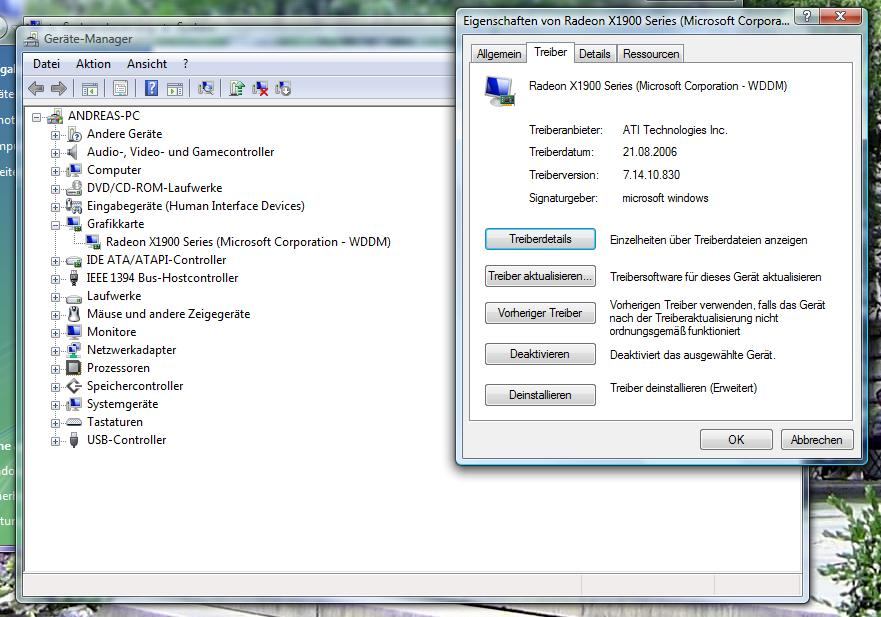Screen dimensions: 881x617
Task: Select the Treiber tab
Action: [x=550, y=52]
